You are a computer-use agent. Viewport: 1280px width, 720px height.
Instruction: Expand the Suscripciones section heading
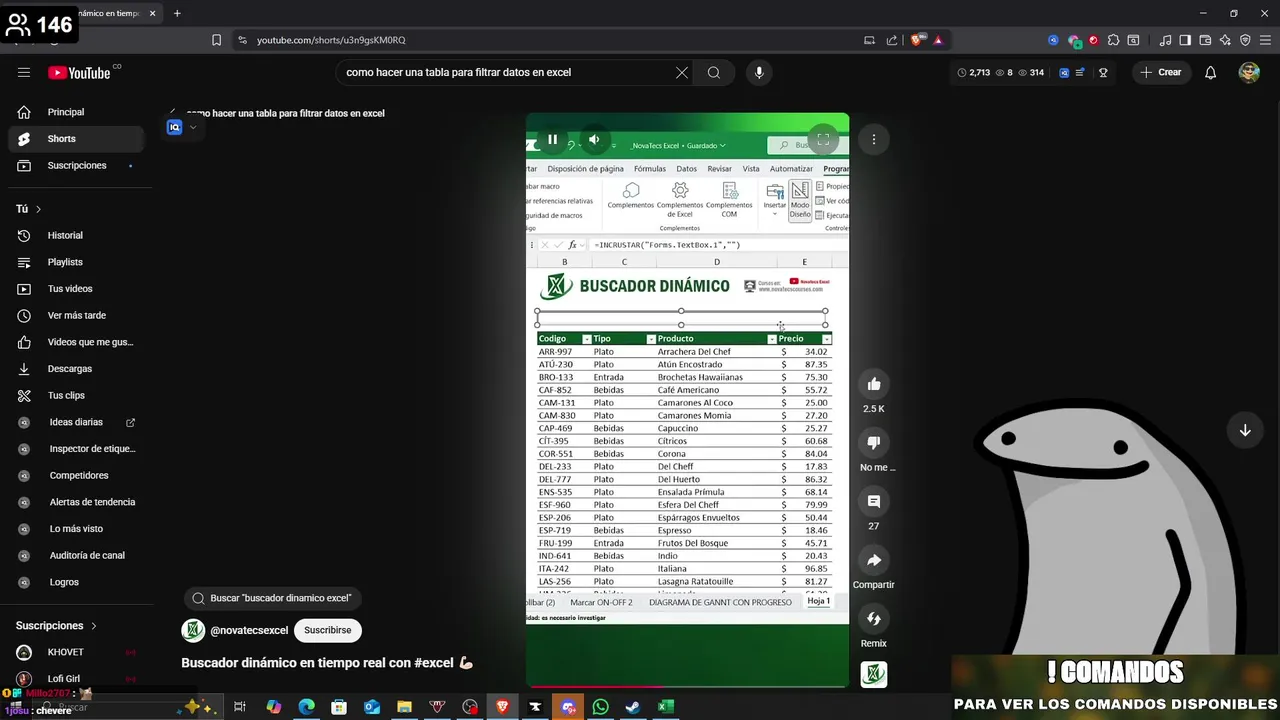coord(56,626)
